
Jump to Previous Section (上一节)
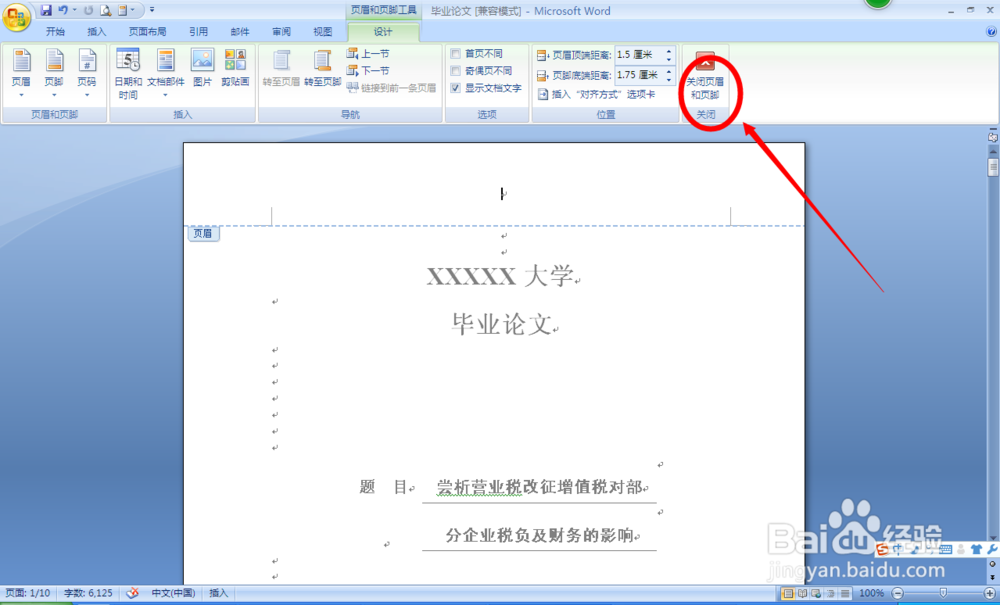click(x=368, y=54)
